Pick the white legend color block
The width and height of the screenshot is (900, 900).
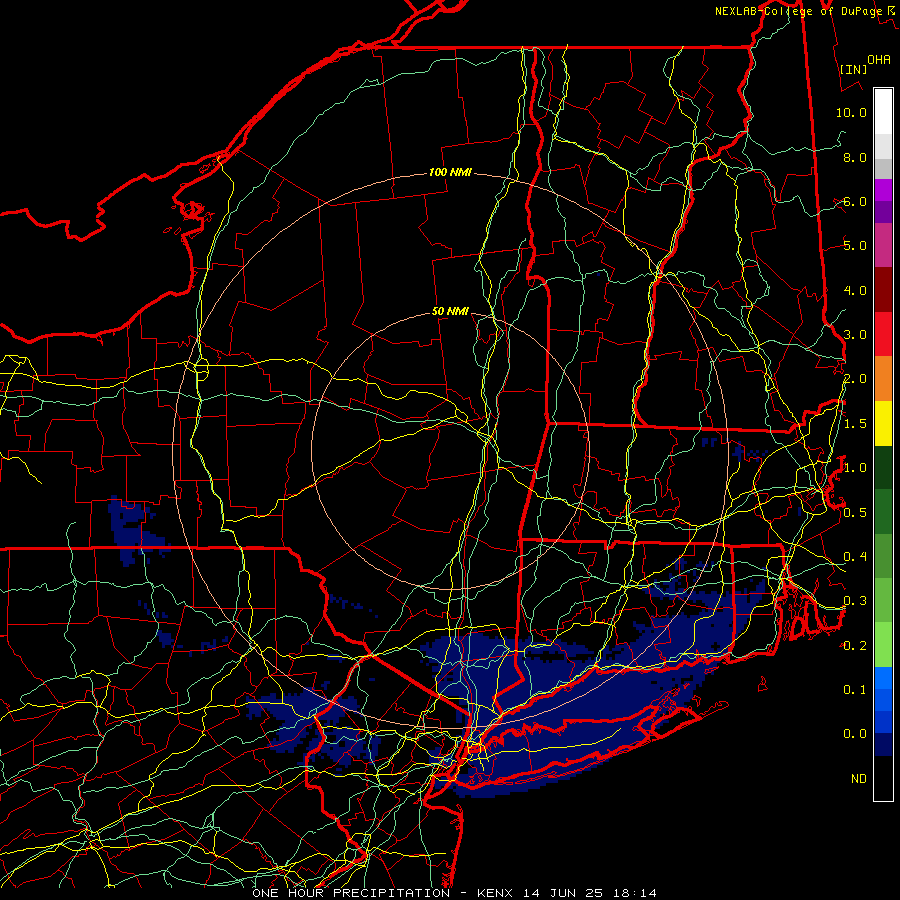coord(883,112)
